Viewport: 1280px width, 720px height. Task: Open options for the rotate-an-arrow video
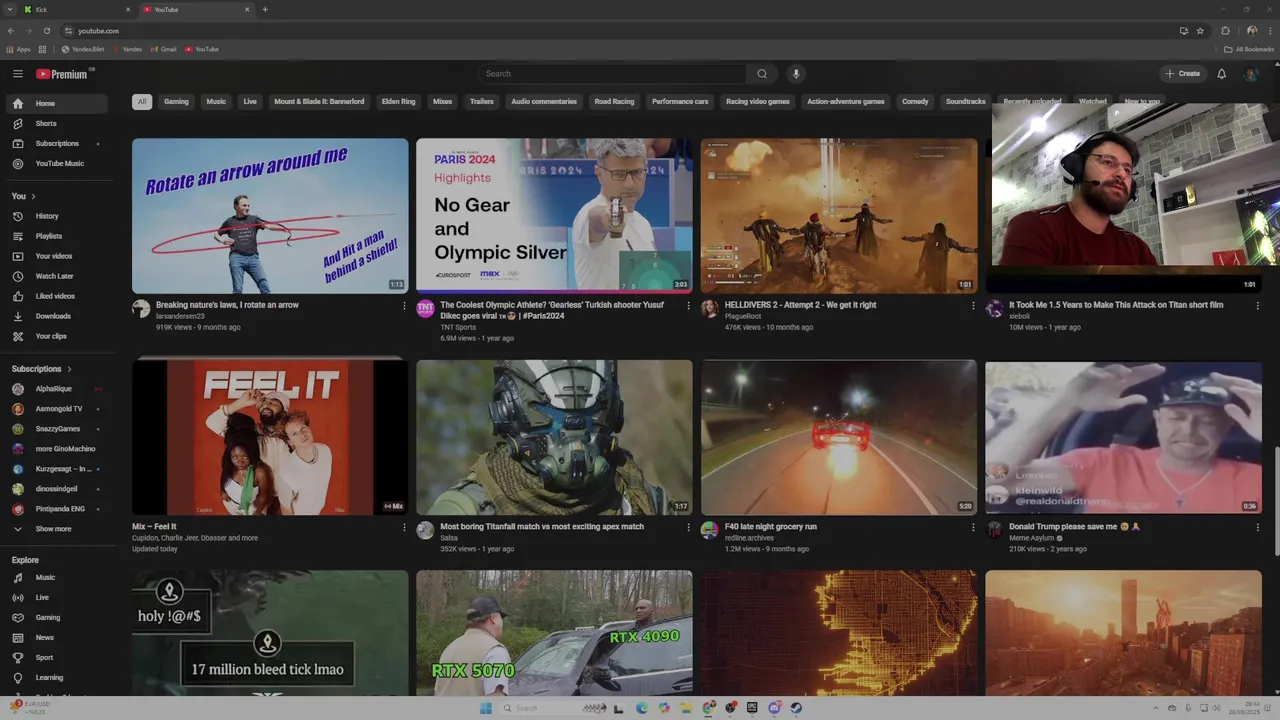404,306
